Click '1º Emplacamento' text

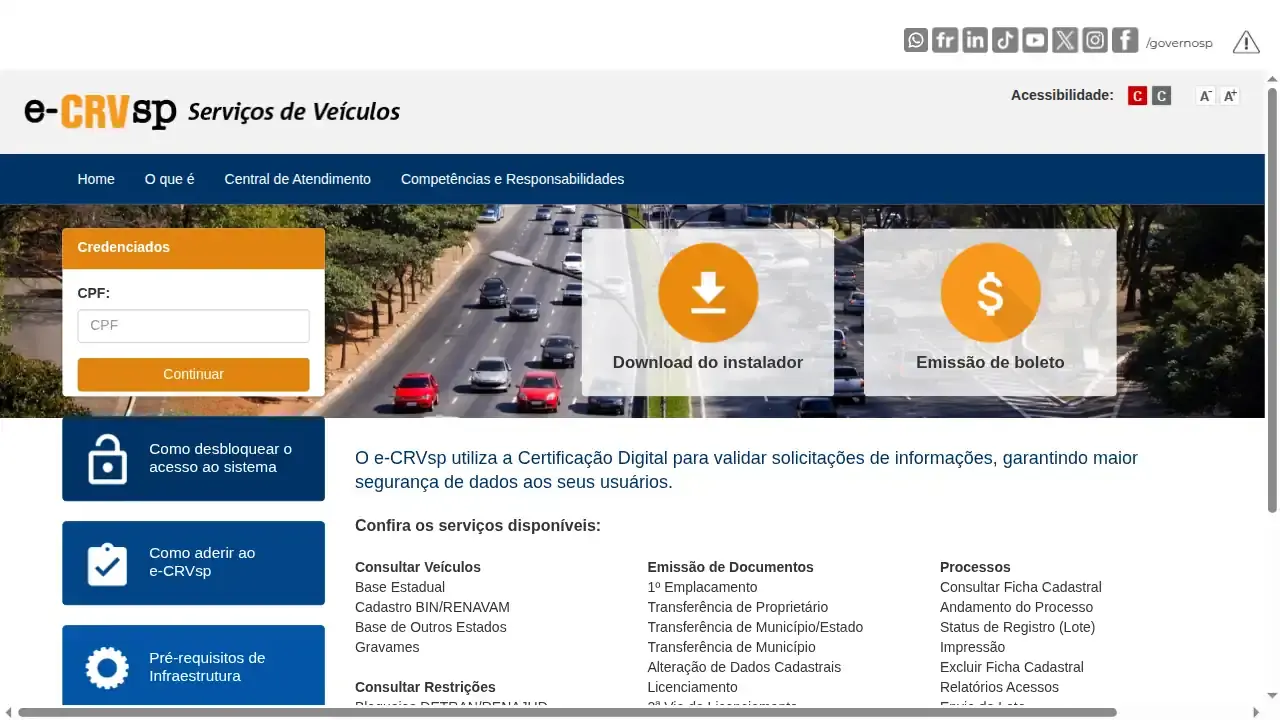coord(702,587)
